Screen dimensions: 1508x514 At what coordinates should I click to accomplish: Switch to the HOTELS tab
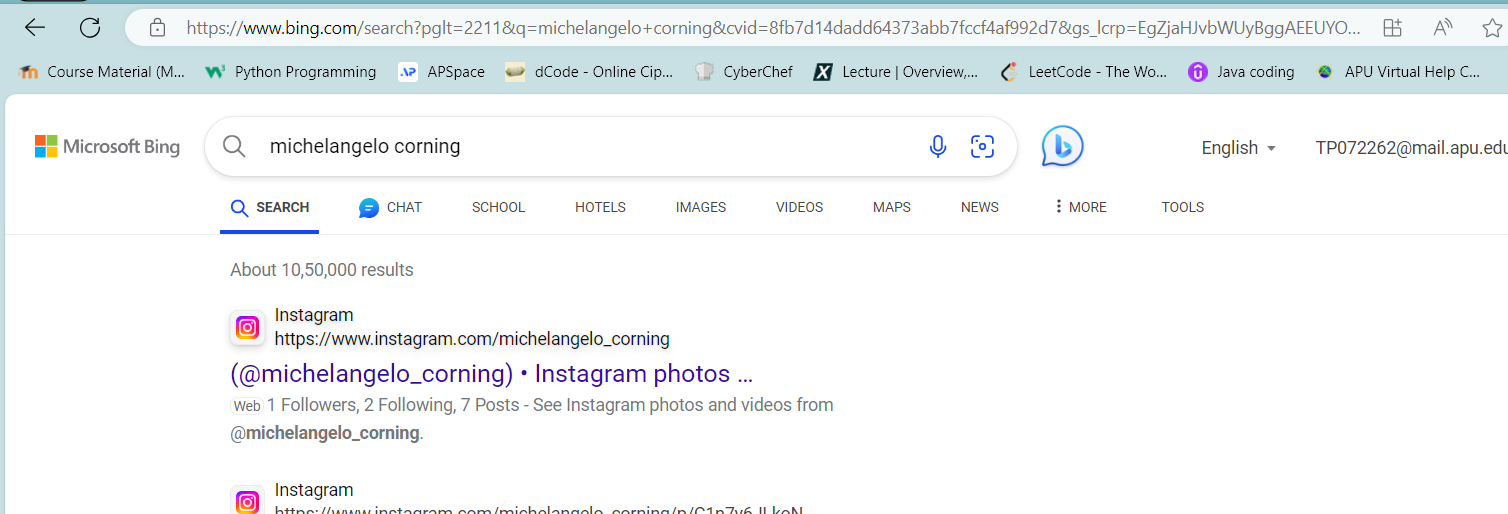click(x=600, y=207)
